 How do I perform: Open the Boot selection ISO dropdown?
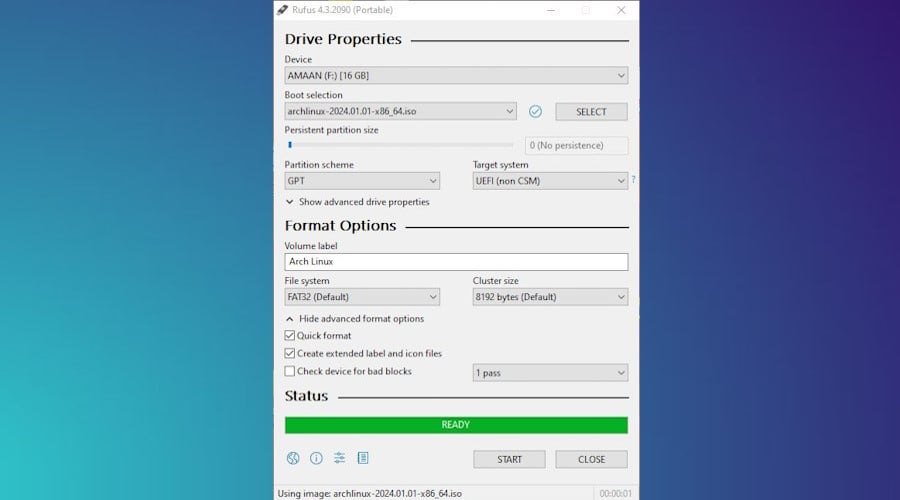401,111
